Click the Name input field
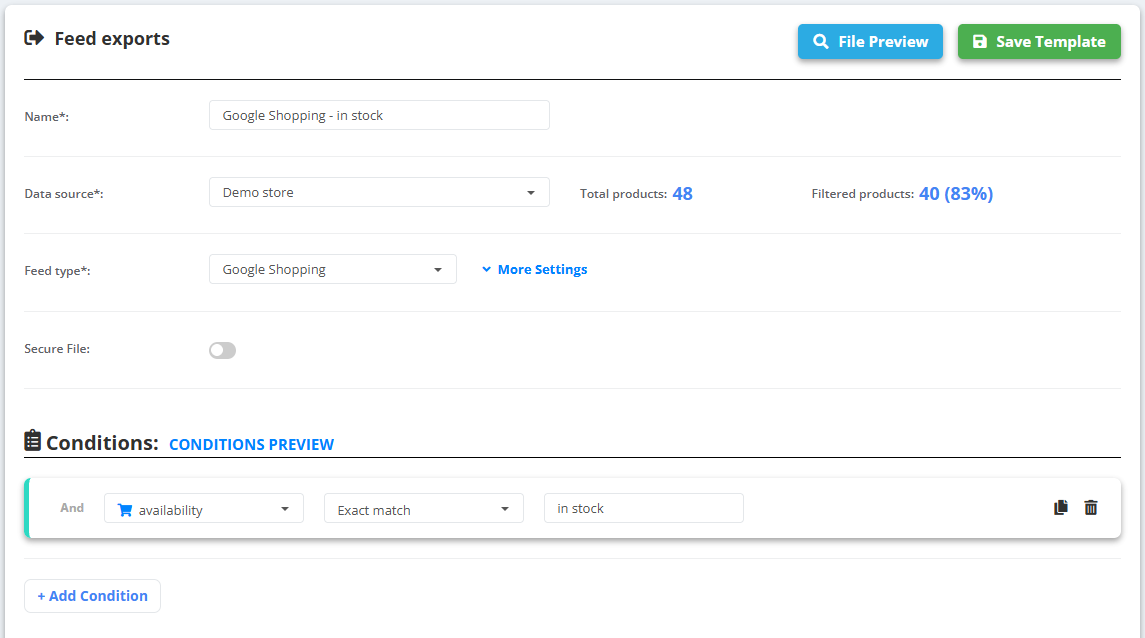The width and height of the screenshot is (1145, 638). [x=379, y=115]
